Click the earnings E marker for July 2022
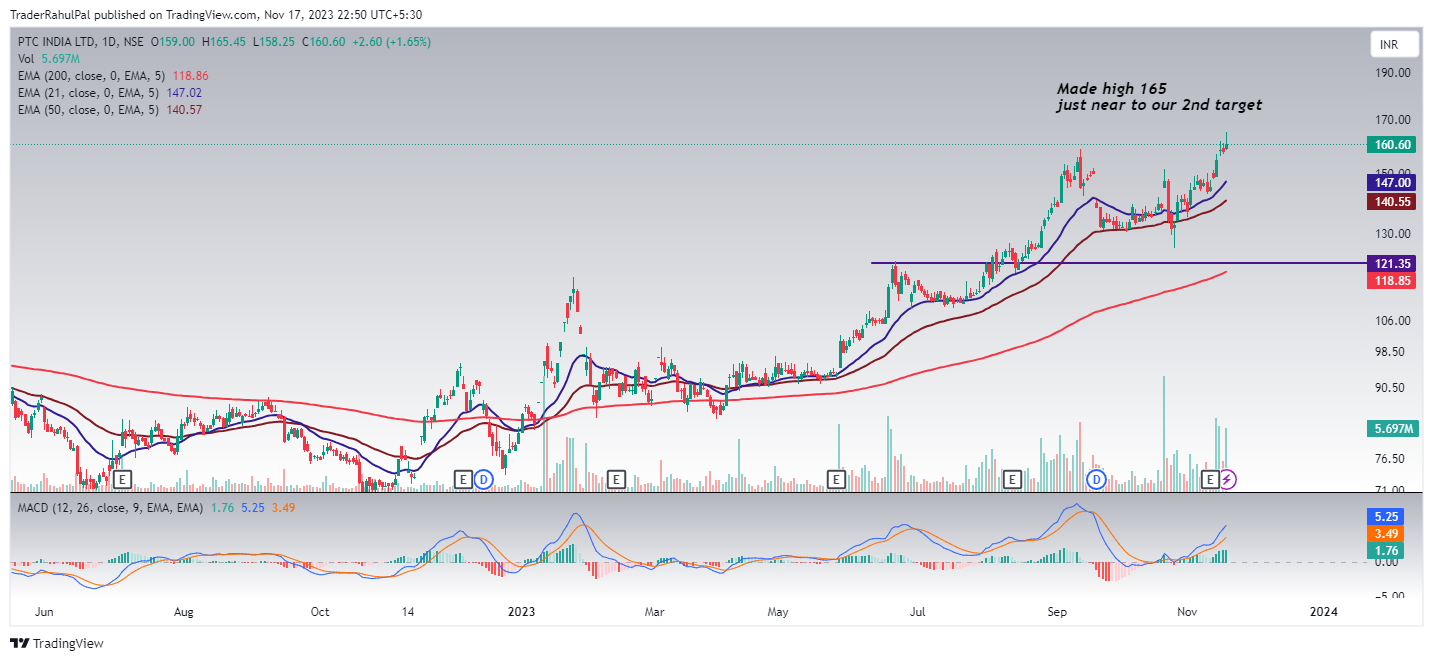 coord(122,480)
